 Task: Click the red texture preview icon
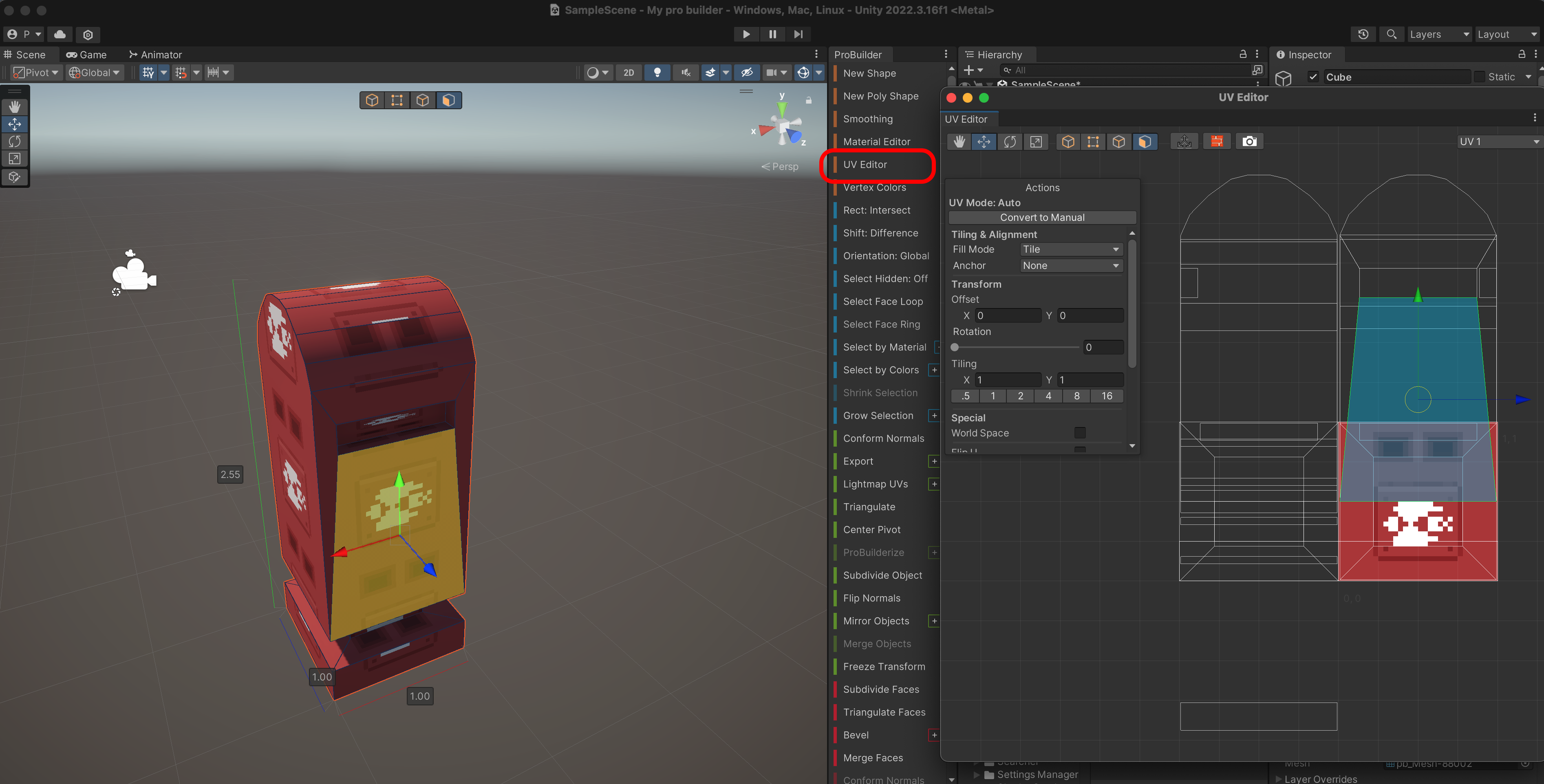pyautogui.click(x=1217, y=141)
